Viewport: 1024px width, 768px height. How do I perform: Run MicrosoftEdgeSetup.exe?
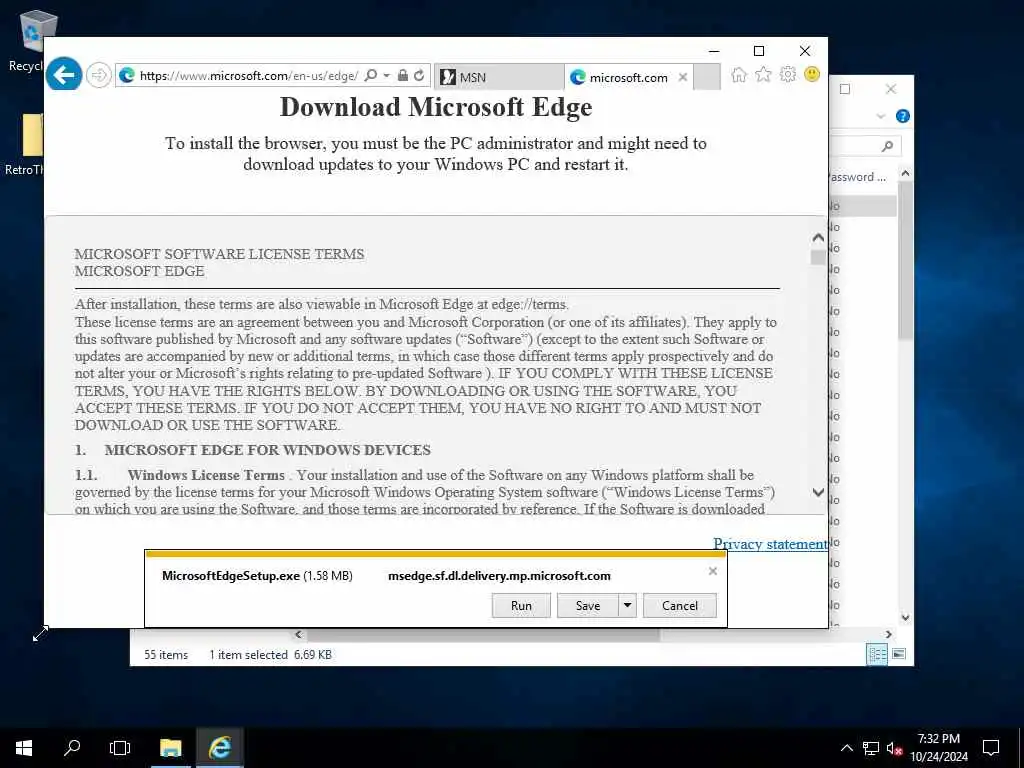(521, 605)
